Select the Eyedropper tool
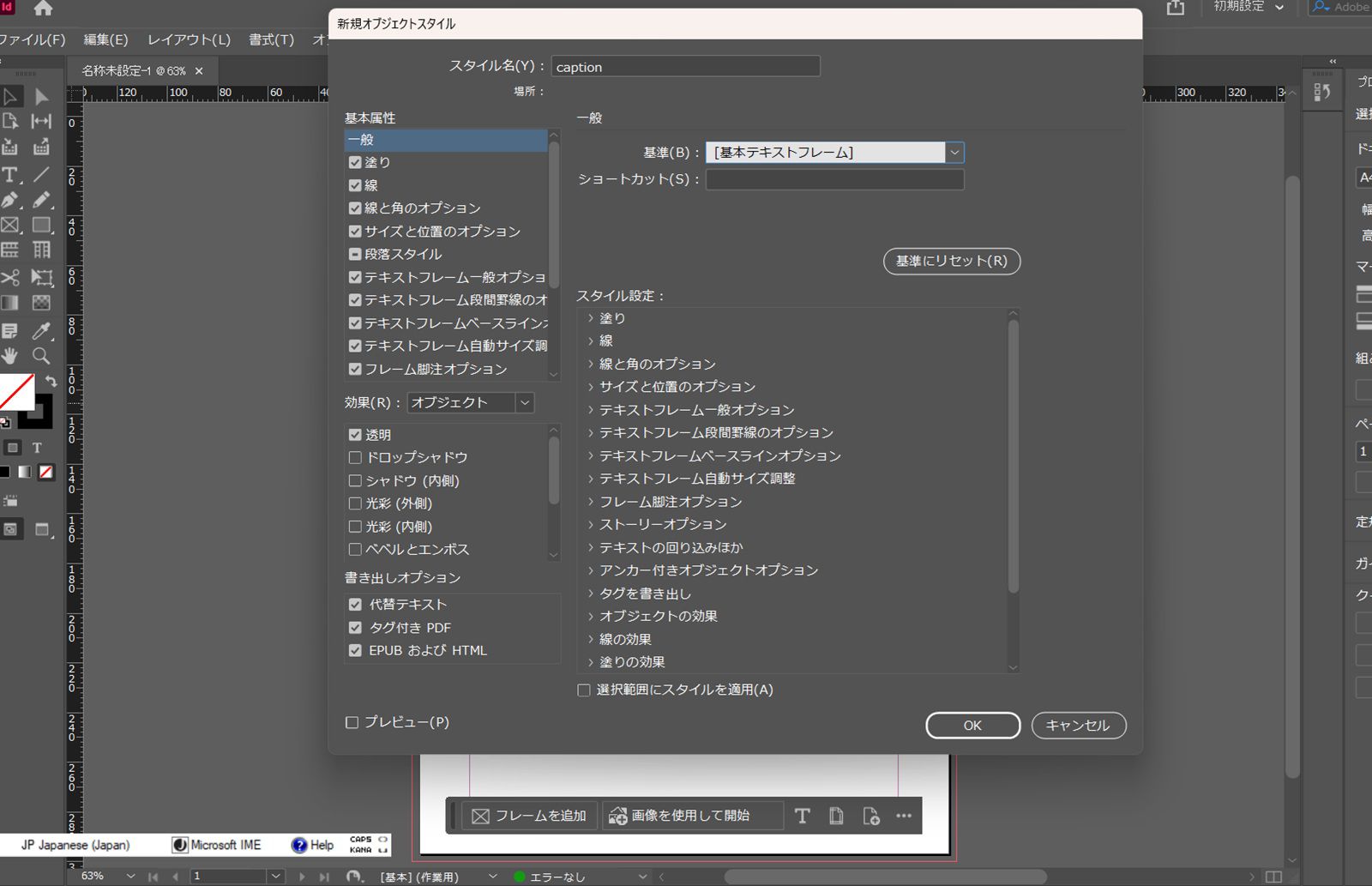The height and width of the screenshot is (886, 1372). pos(40,330)
